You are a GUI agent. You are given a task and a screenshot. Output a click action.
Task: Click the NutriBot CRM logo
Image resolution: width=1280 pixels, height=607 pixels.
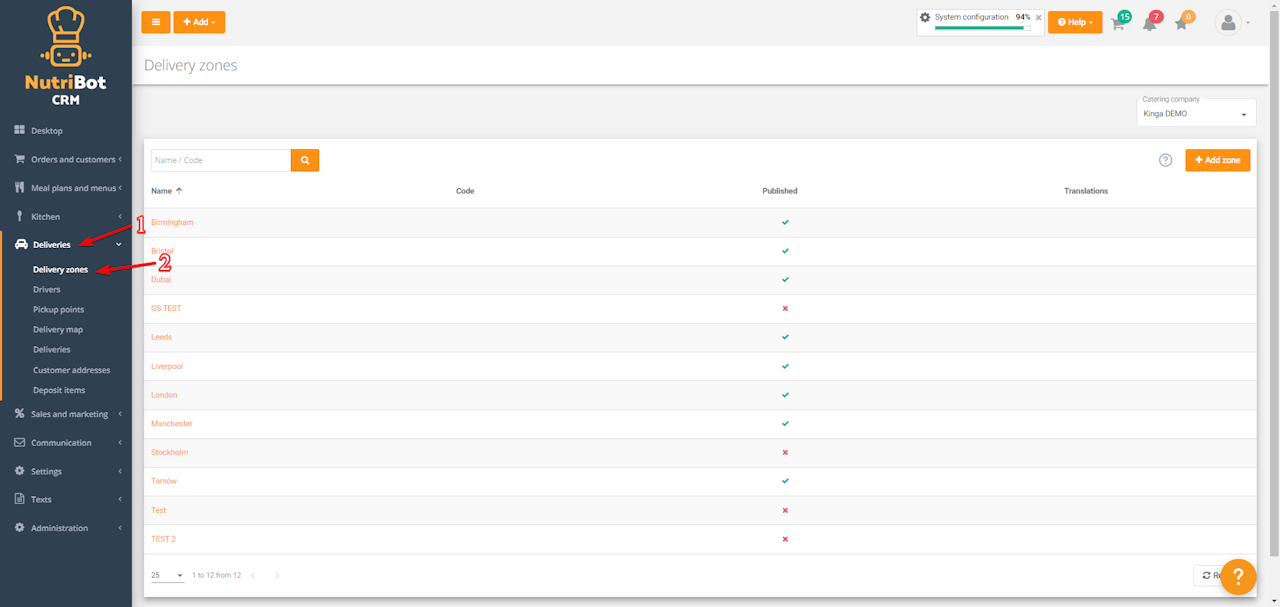tap(66, 56)
